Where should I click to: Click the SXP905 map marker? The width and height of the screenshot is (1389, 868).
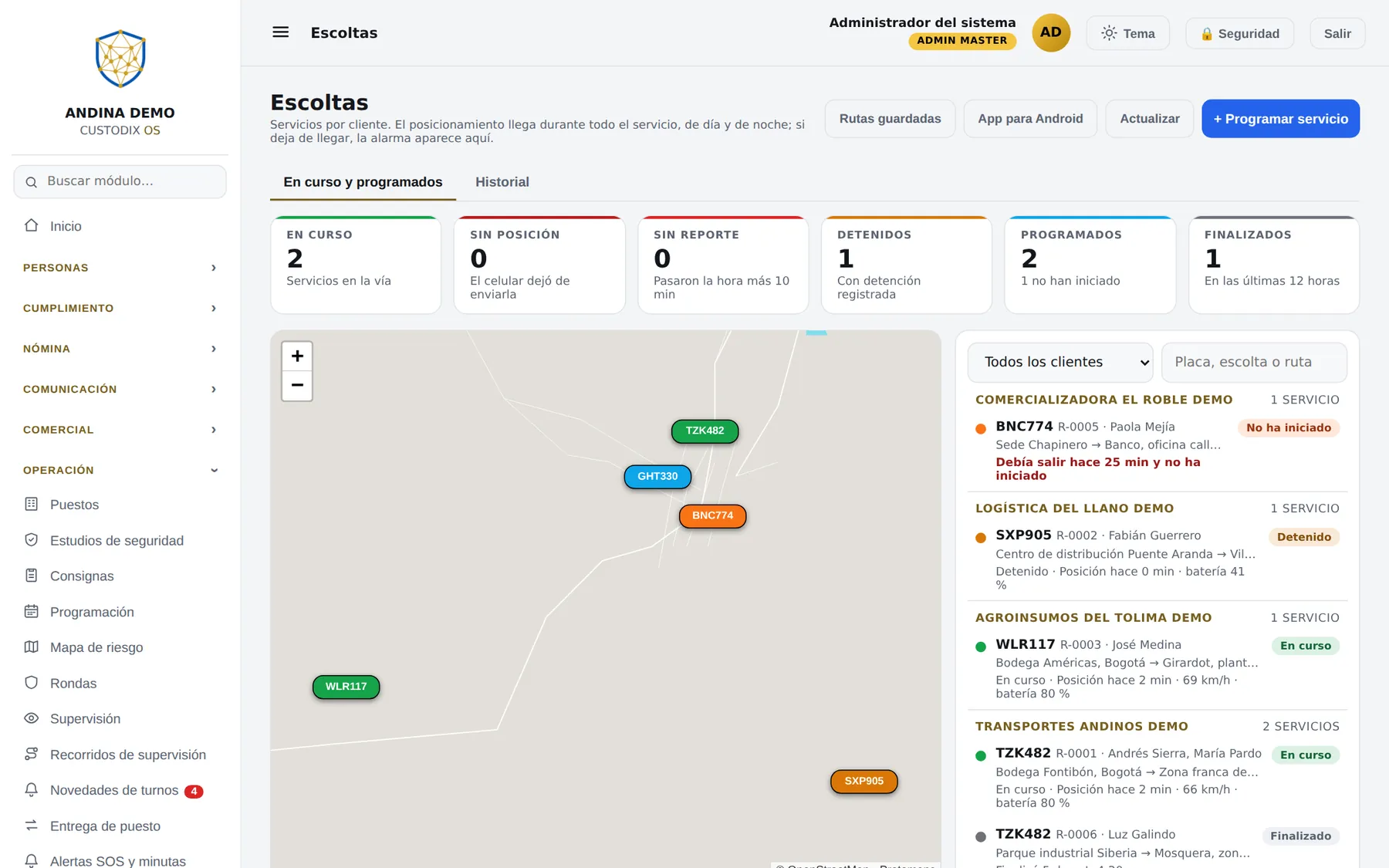tap(863, 782)
